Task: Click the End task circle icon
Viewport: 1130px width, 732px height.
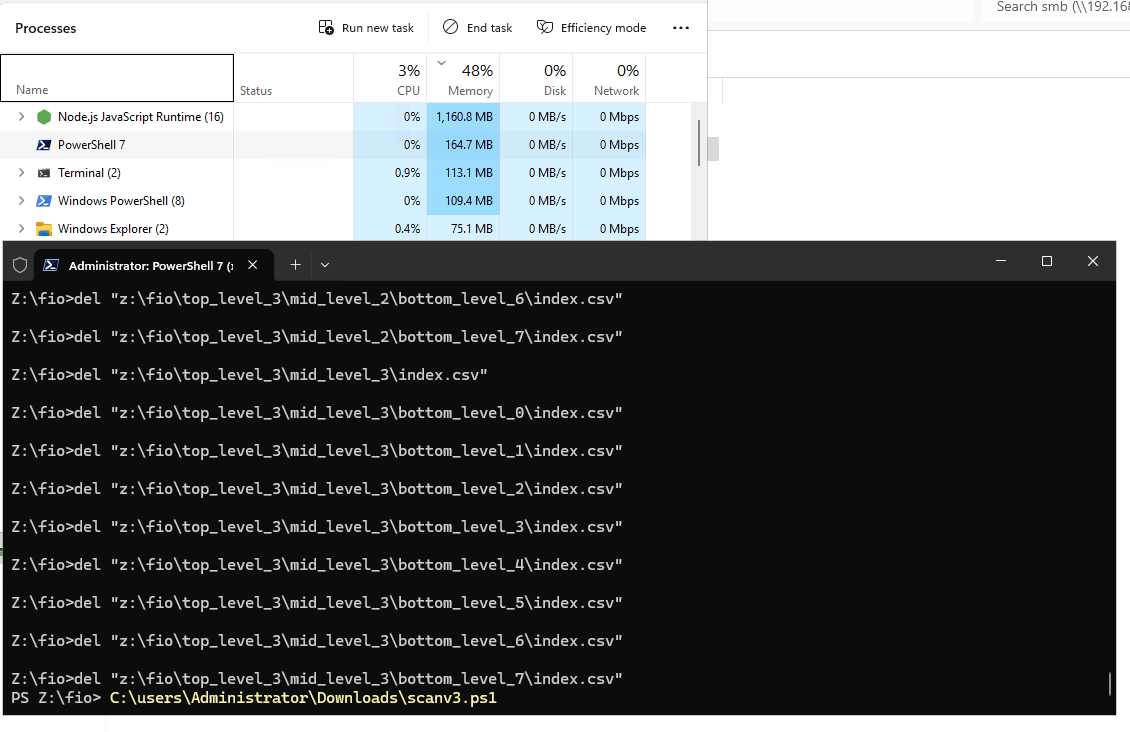Action: [x=450, y=27]
